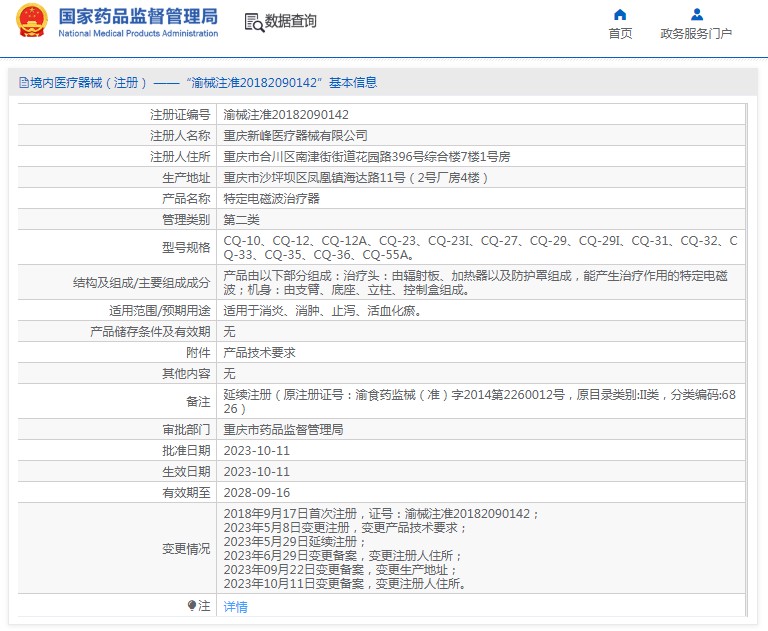Select the 结构及组成 description text
Image resolution: width=768 pixels, height=631 pixels.
tap(476, 283)
